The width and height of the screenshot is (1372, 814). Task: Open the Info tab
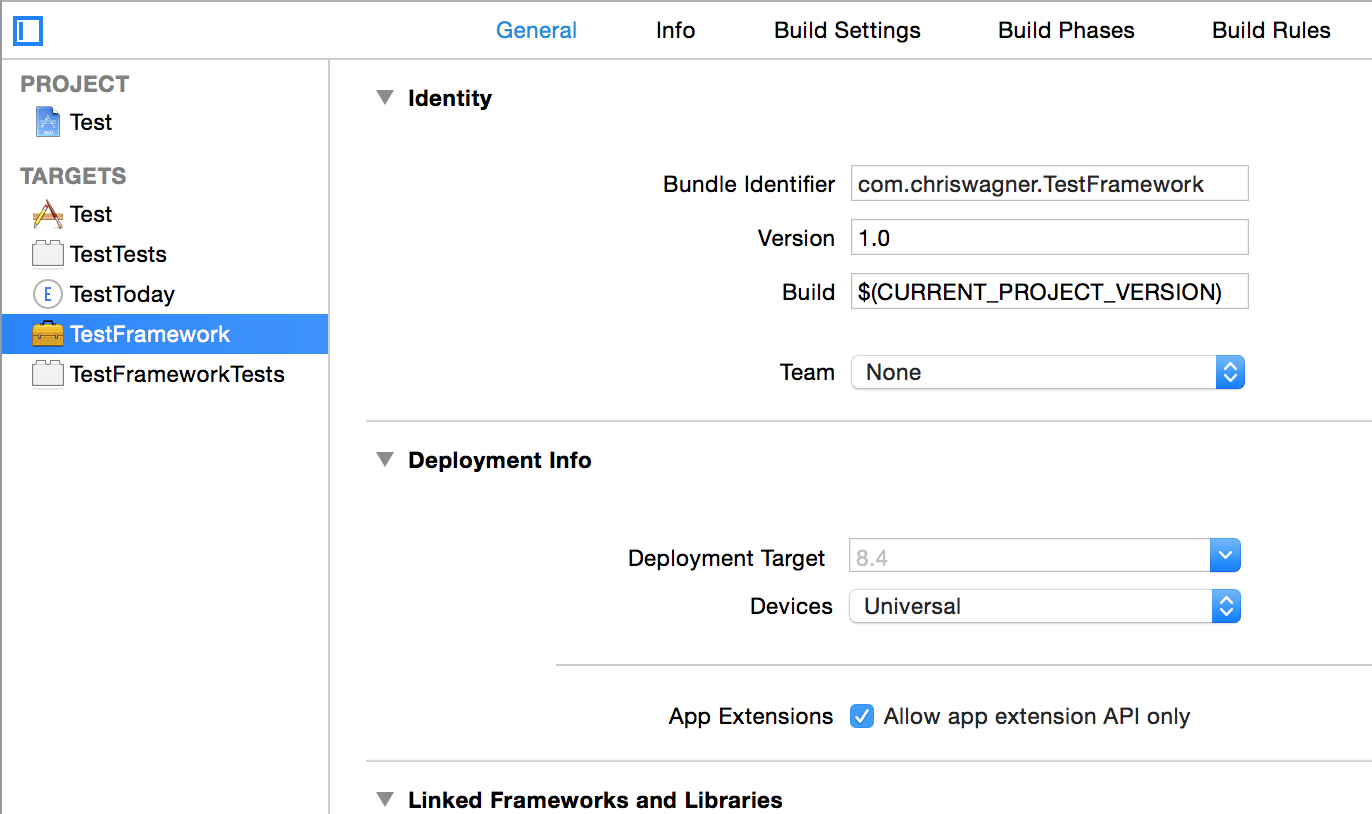675,30
